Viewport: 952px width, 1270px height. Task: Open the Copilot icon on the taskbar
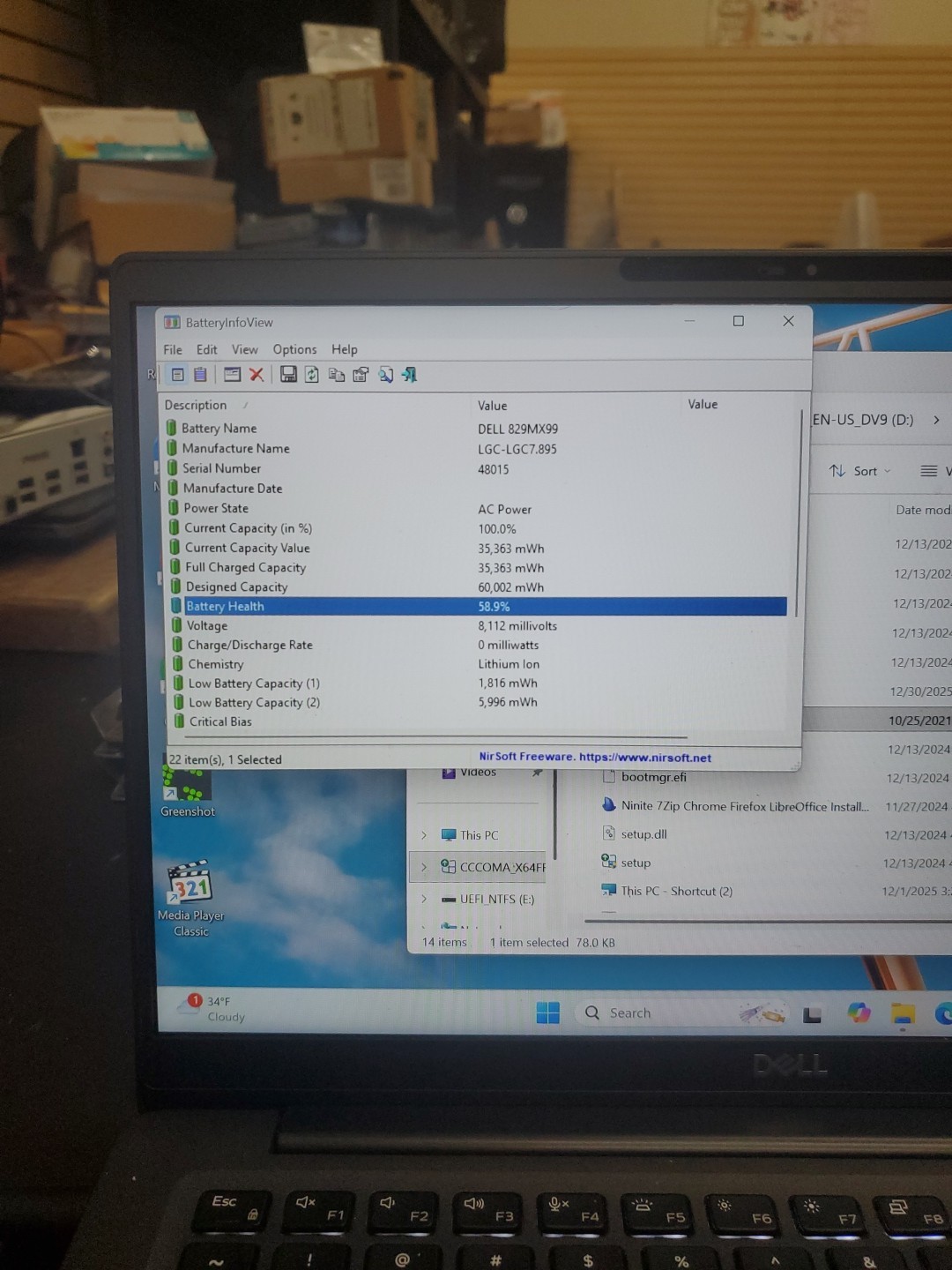click(x=859, y=1013)
